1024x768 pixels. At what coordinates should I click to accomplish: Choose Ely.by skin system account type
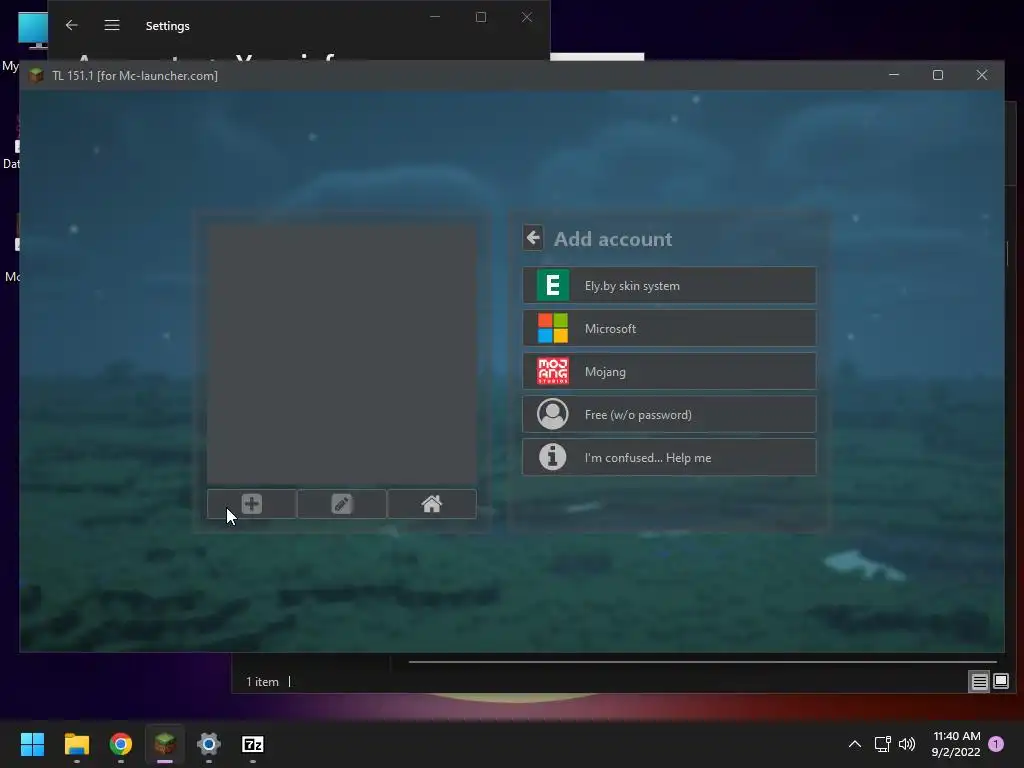pos(669,285)
